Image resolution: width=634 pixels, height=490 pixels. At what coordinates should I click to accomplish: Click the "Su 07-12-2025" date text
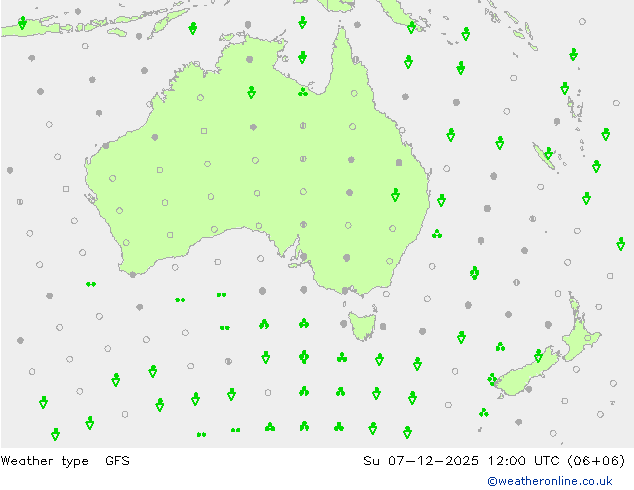pyautogui.click(x=421, y=460)
